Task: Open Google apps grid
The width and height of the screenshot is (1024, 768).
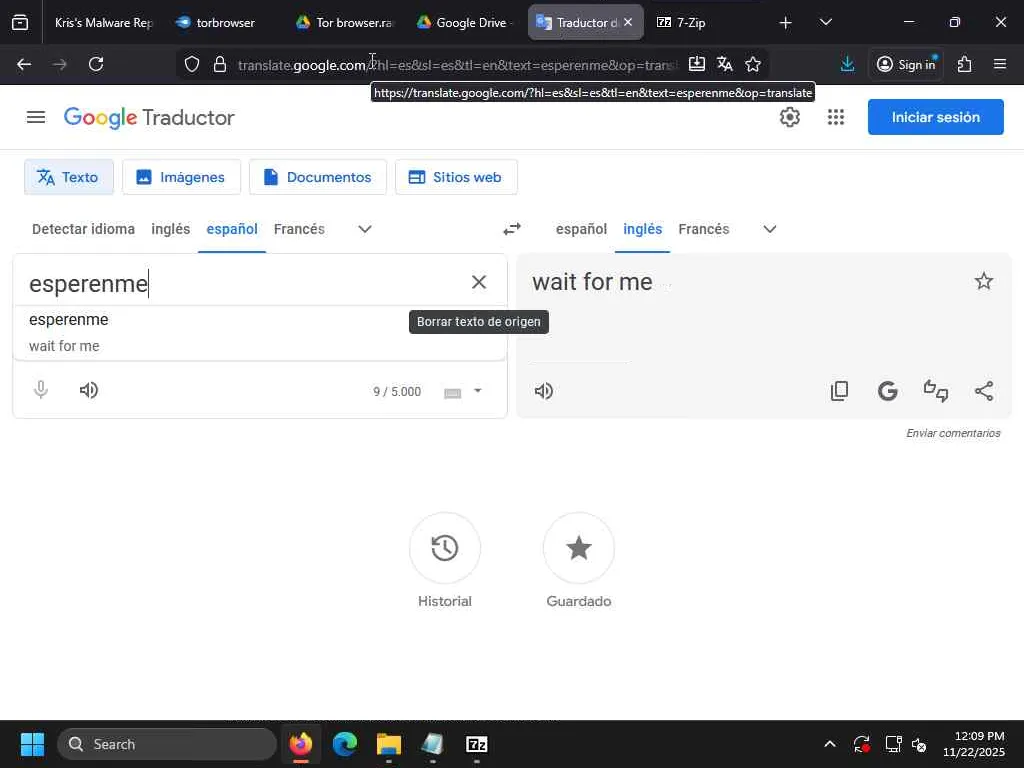Action: click(836, 118)
